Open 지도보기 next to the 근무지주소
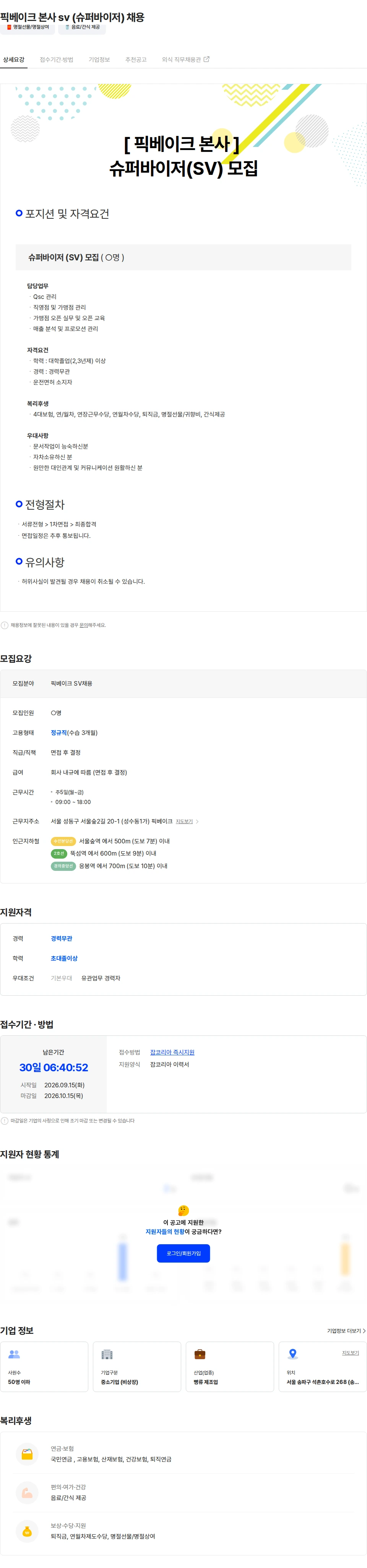367x1568 pixels. coord(184,822)
